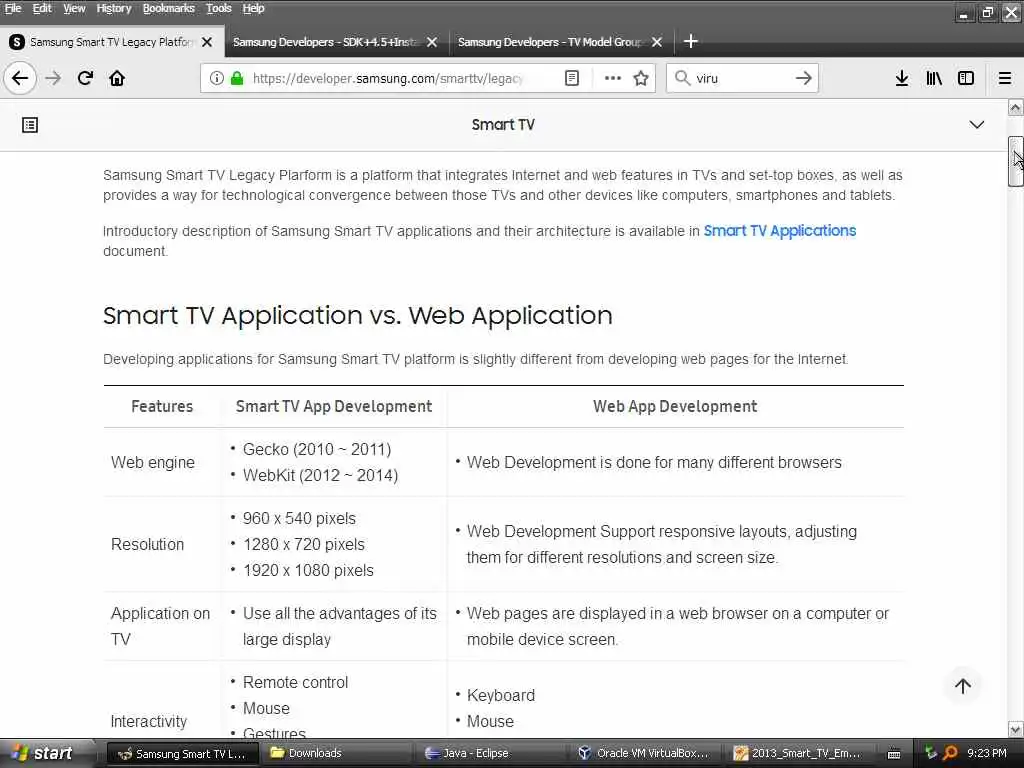
Task: Open the Bookmarks menu
Action: [x=168, y=8]
